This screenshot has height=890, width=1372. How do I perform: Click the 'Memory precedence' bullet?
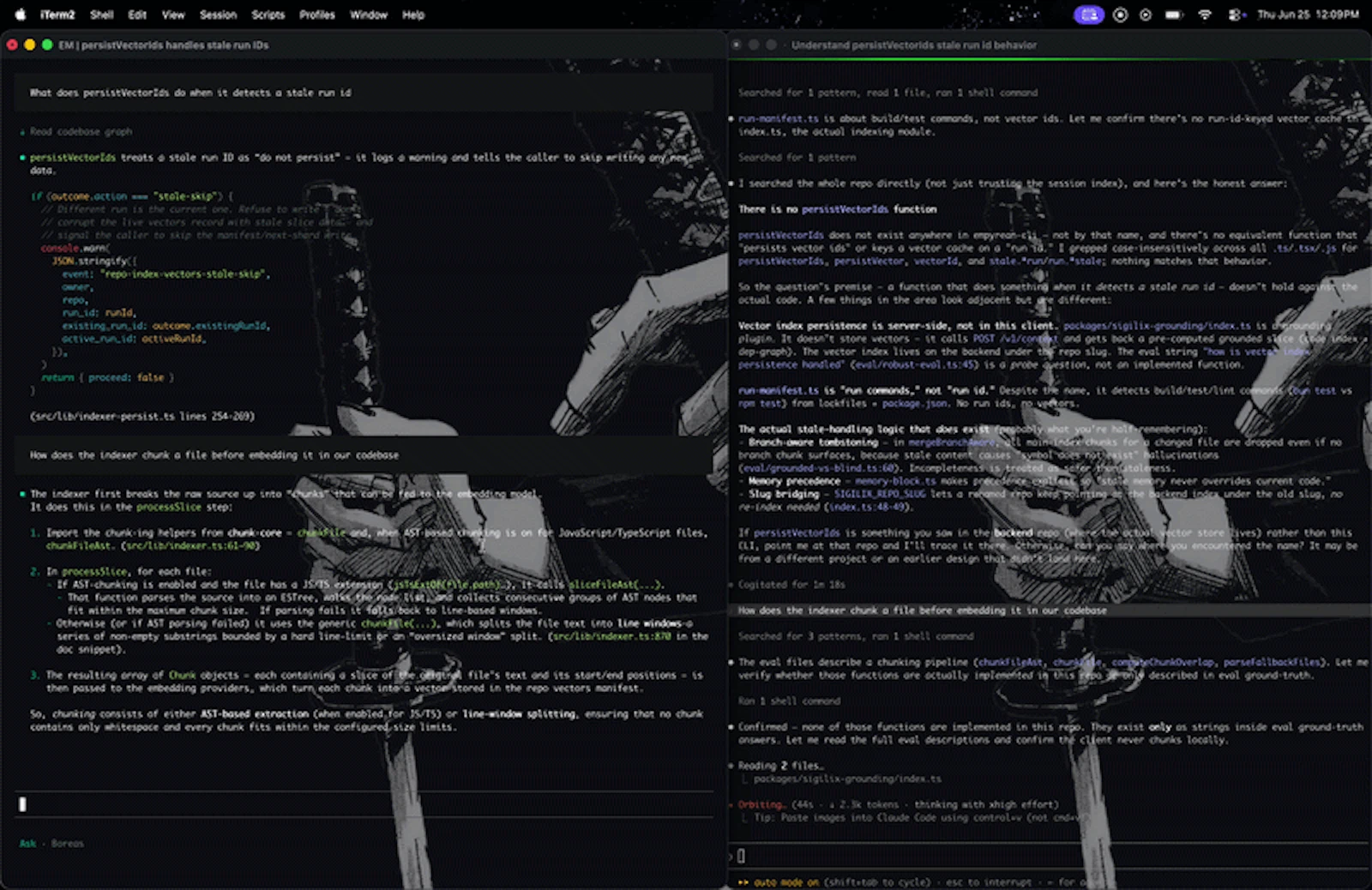[x=794, y=481]
